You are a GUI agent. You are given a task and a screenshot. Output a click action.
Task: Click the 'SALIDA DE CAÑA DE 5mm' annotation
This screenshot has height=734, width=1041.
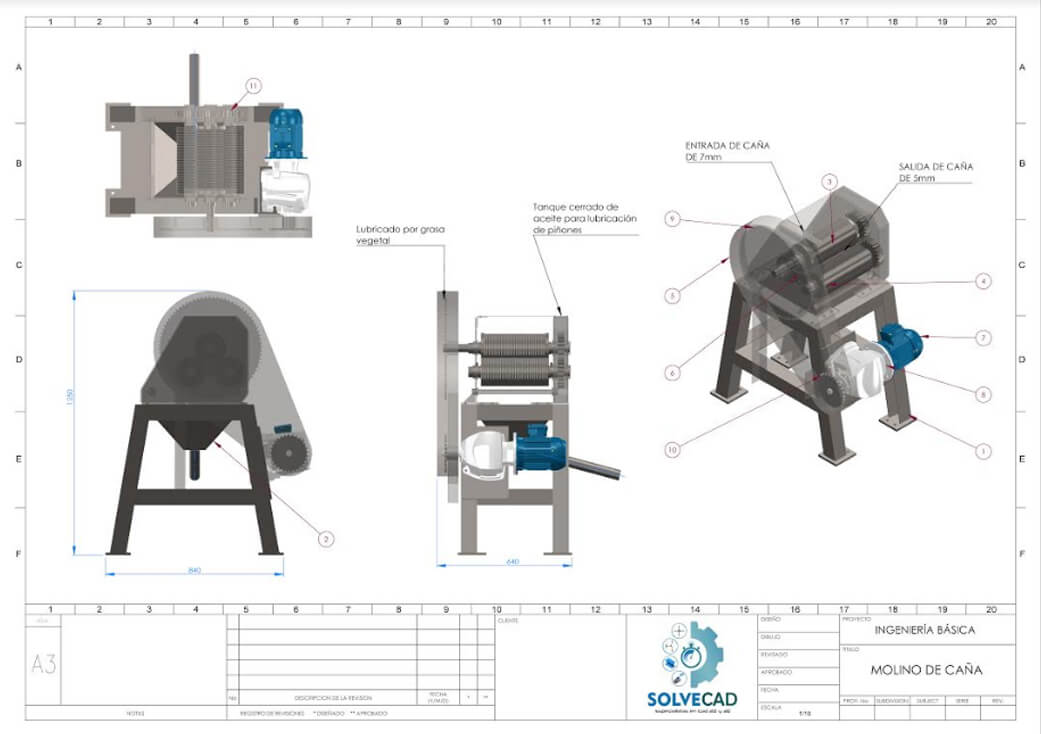(935, 172)
